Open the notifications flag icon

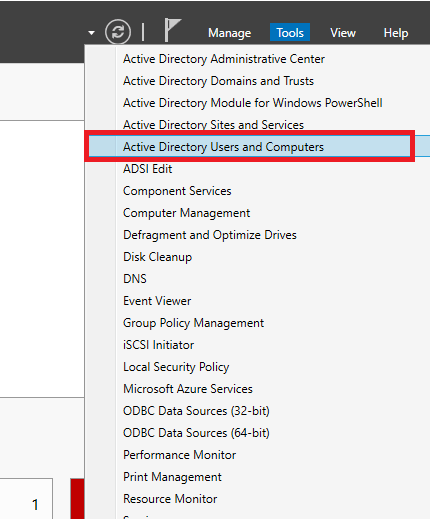(x=173, y=30)
